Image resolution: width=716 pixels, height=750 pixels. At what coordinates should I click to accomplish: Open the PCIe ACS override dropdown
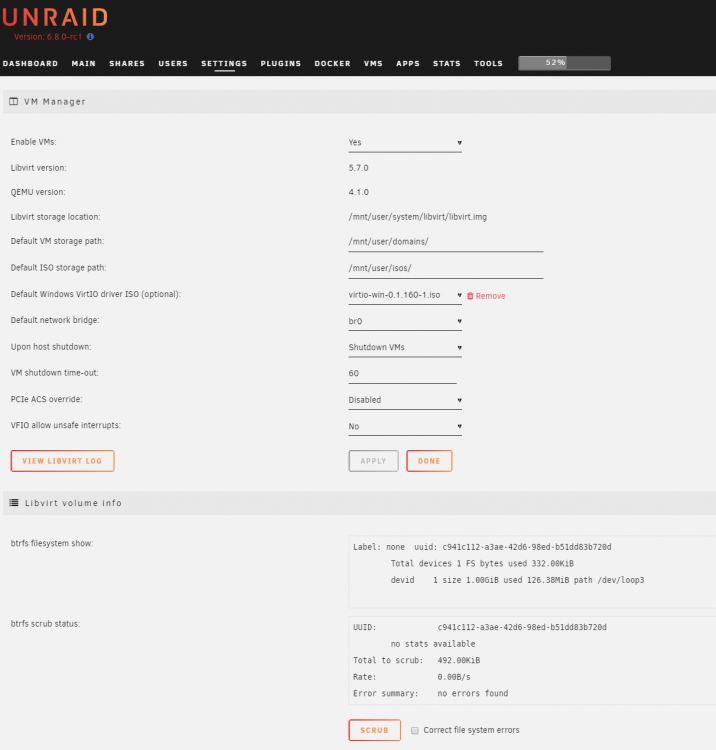tap(405, 400)
